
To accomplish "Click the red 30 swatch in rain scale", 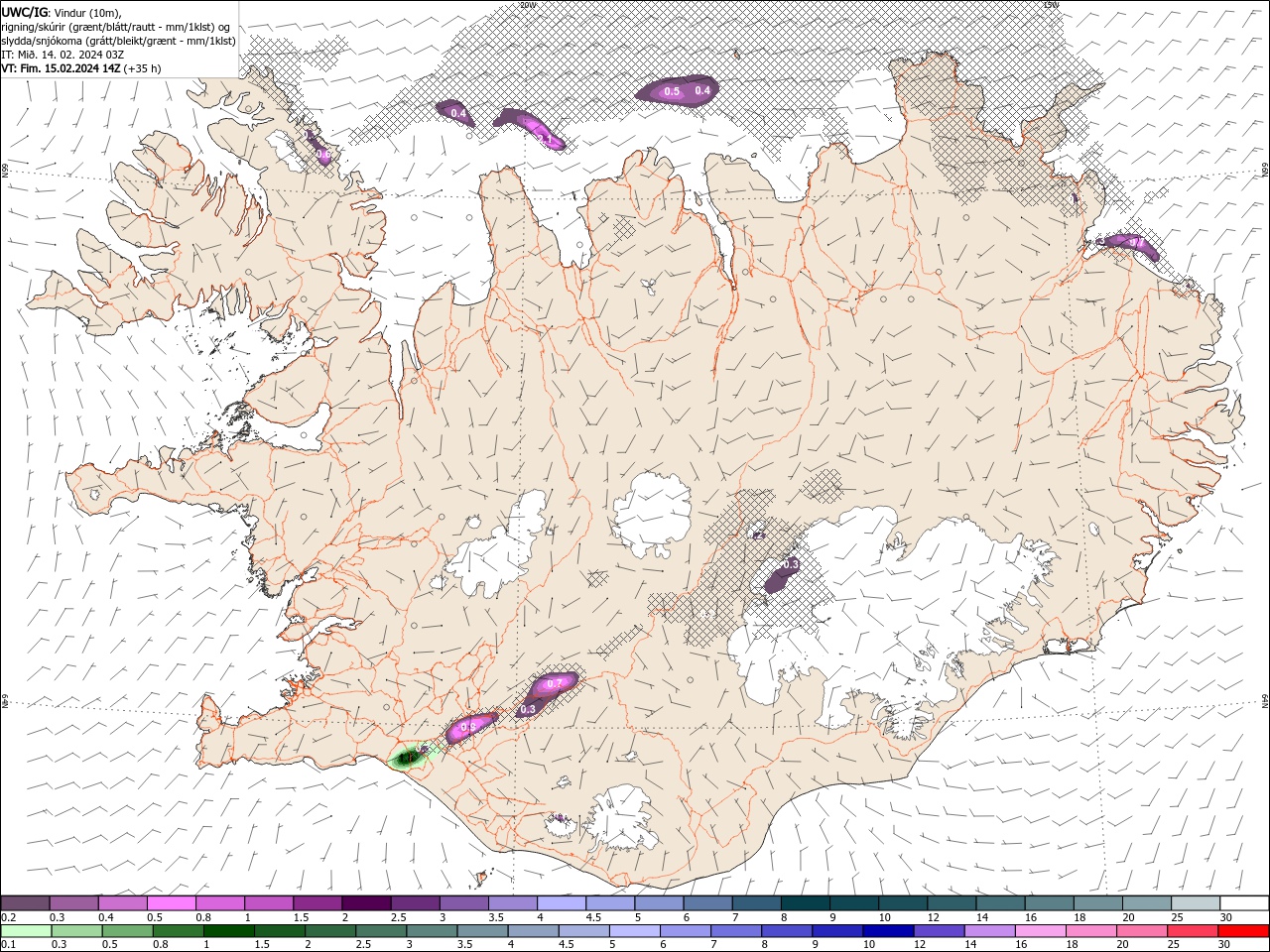I will tap(1243, 931).
